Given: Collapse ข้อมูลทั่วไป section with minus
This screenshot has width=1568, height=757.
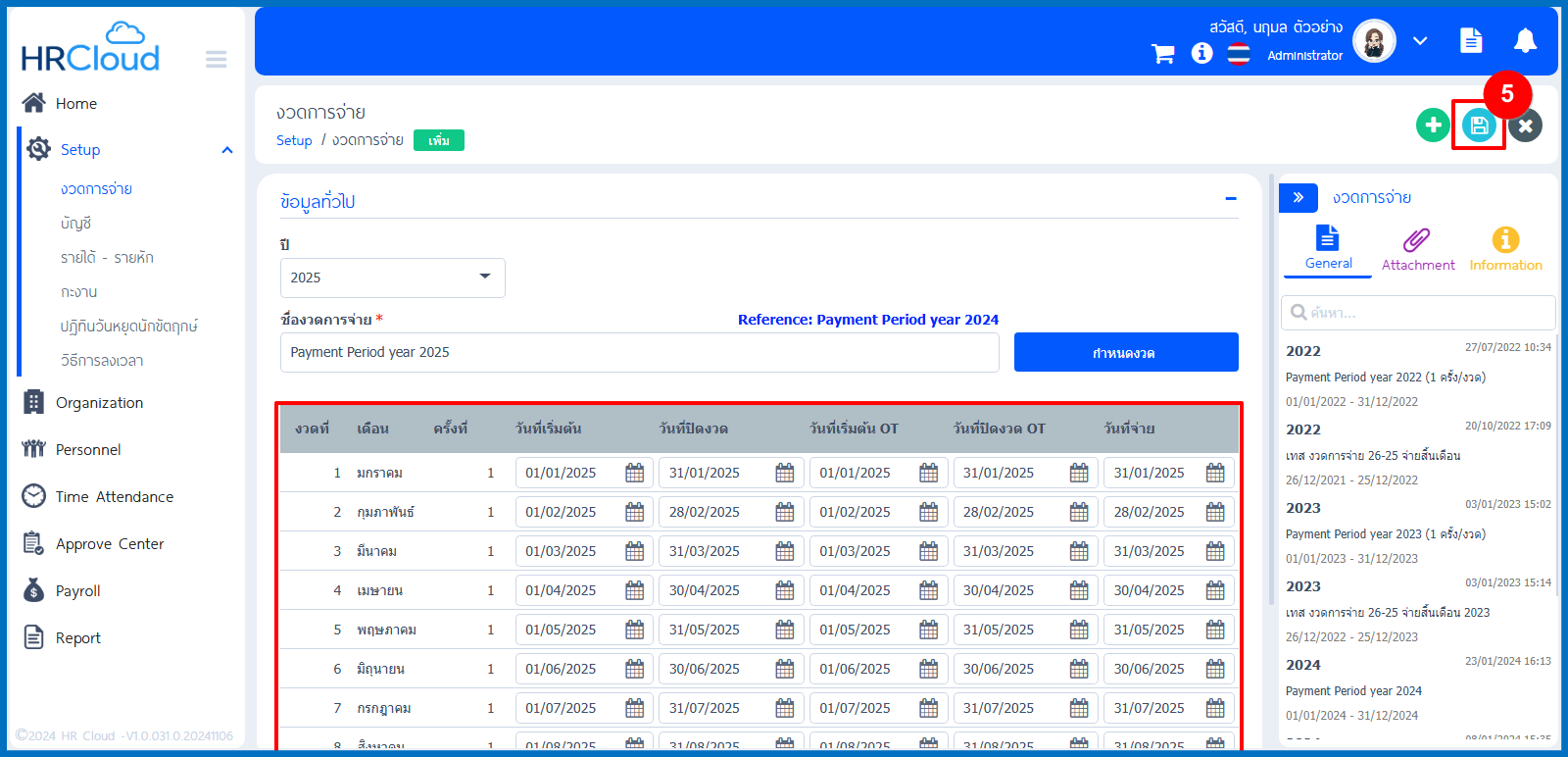Looking at the screenshot, I should tap(1231, 199).
